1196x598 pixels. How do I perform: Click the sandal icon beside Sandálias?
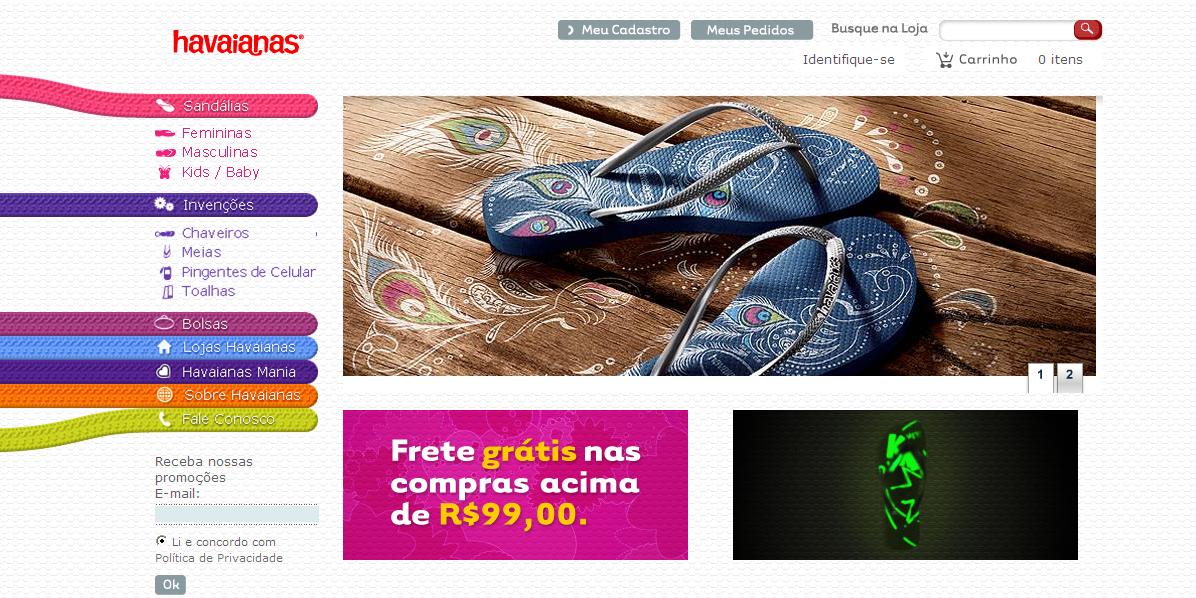click(165, 105)
